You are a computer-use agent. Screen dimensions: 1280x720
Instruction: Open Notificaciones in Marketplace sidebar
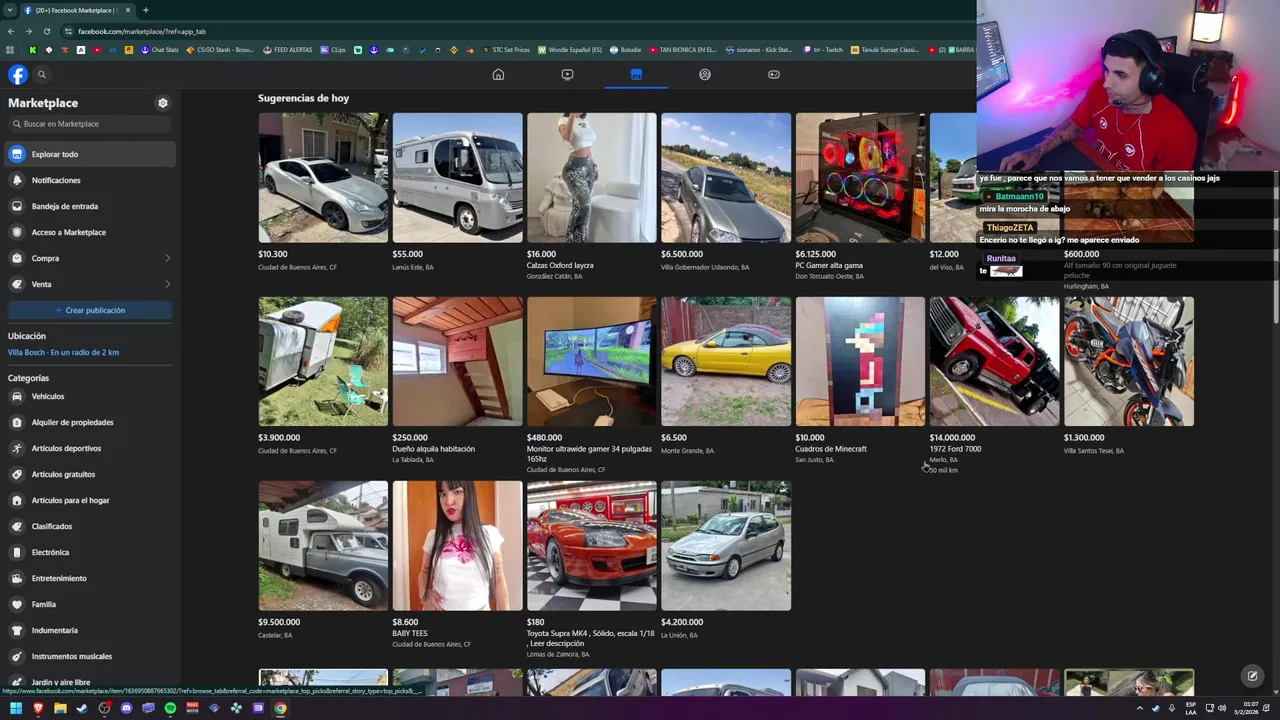coord(90,180)
